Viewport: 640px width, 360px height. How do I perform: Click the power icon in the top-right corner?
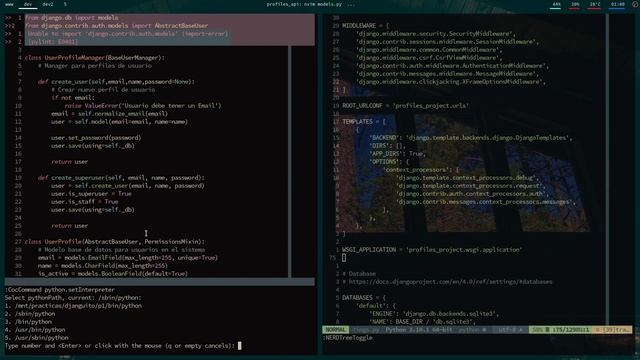pos(635,4)
